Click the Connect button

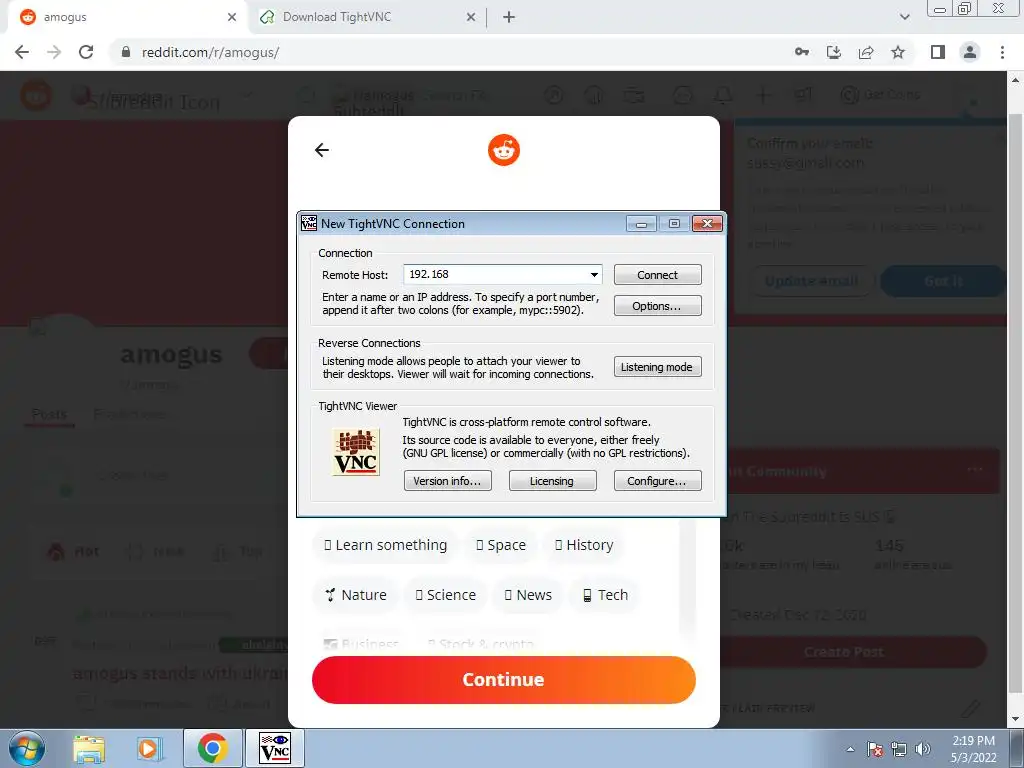coord(658,275)
